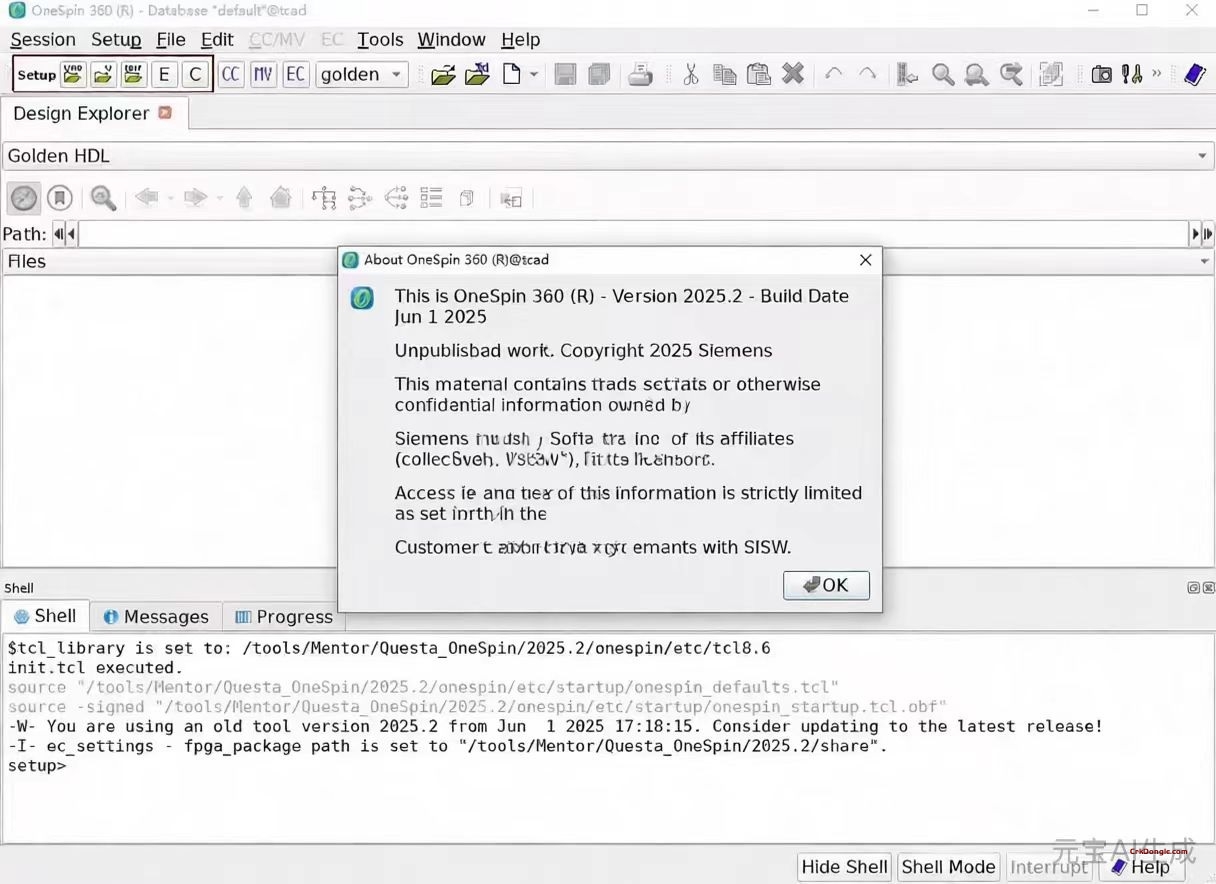Switch to the Messages tab
This screenshot has width=1216, height=884.
coord(156,617)
